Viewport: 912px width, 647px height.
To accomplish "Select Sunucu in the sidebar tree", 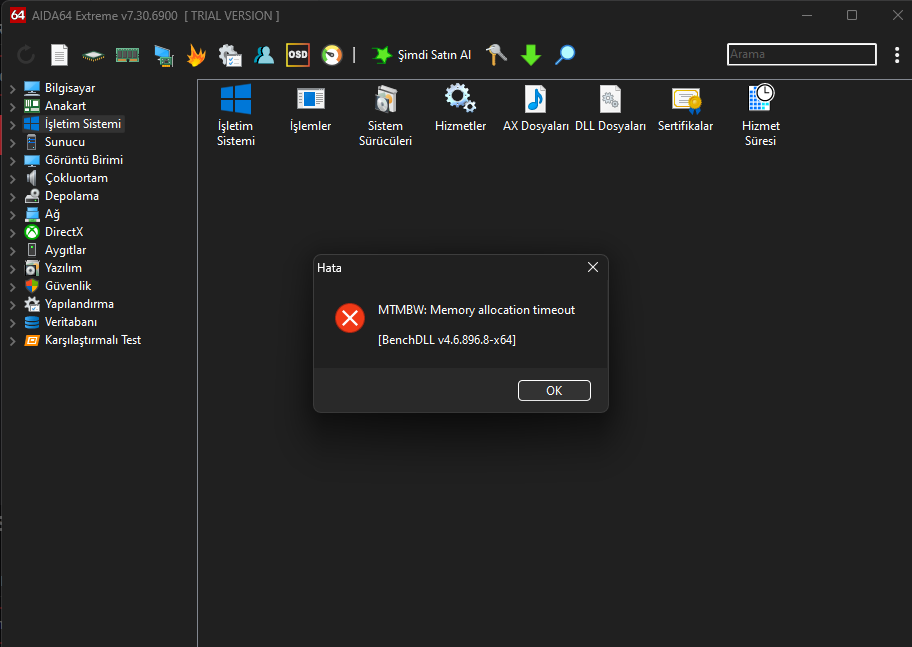I will click(x=65, y=142).
